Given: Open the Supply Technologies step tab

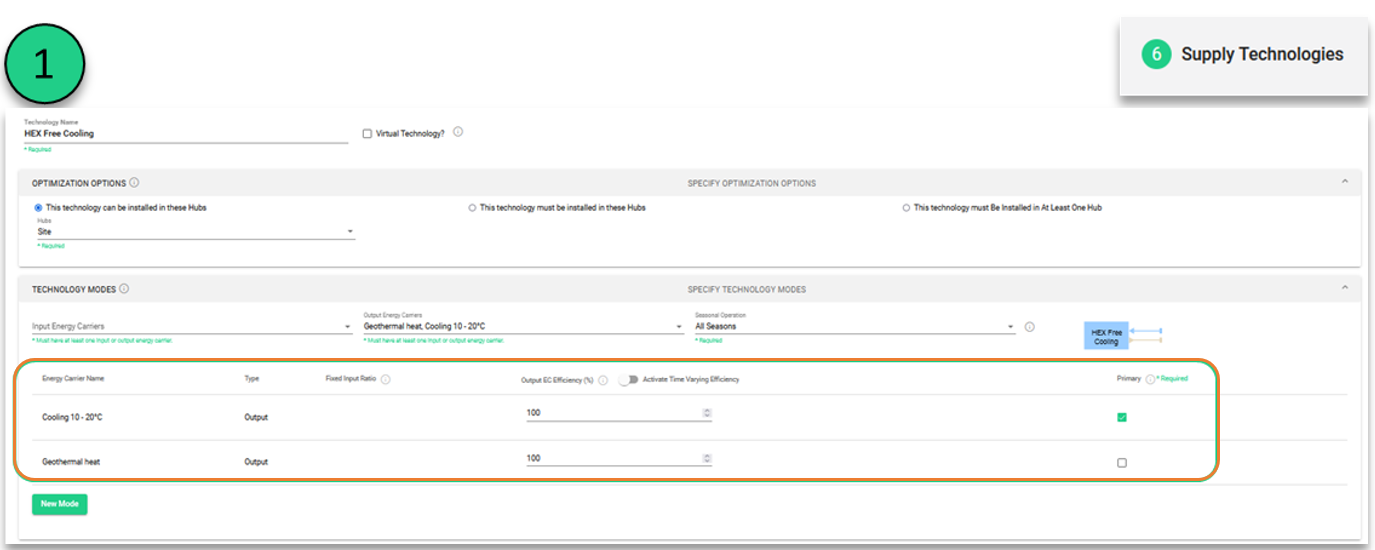Looking at the screenshot, I should [x=1243, y=55].
